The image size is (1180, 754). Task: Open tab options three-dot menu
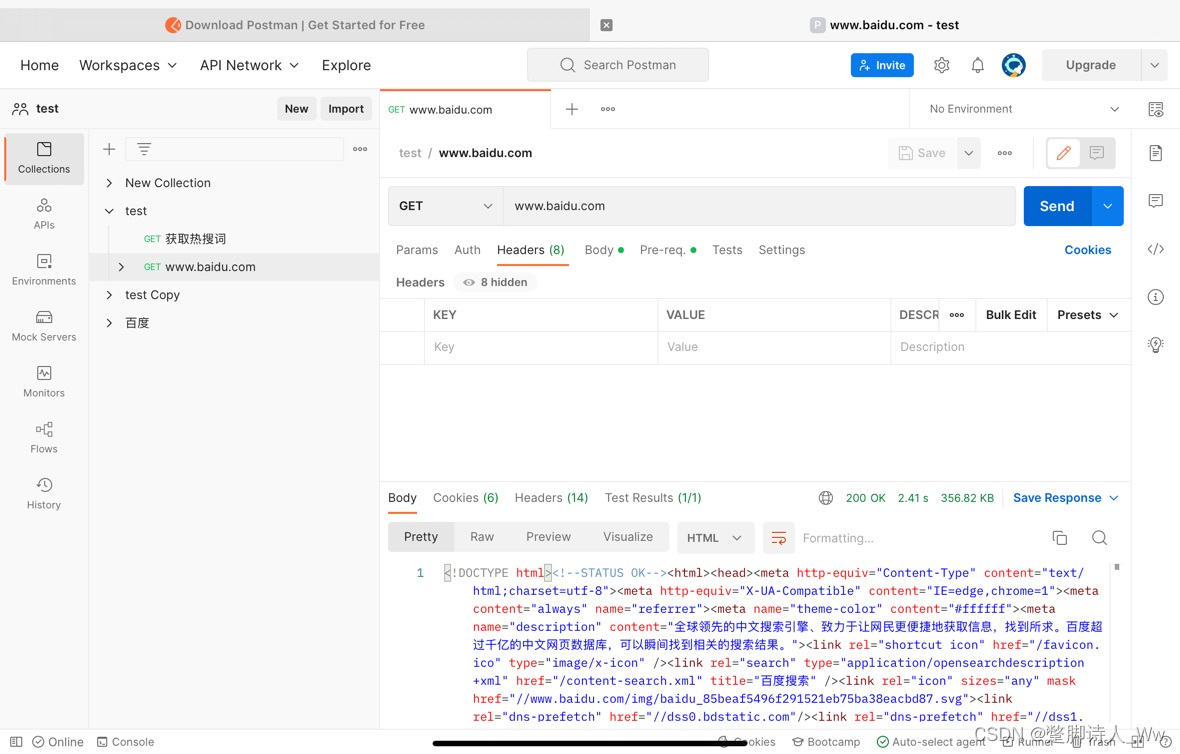tap(608, 109)
